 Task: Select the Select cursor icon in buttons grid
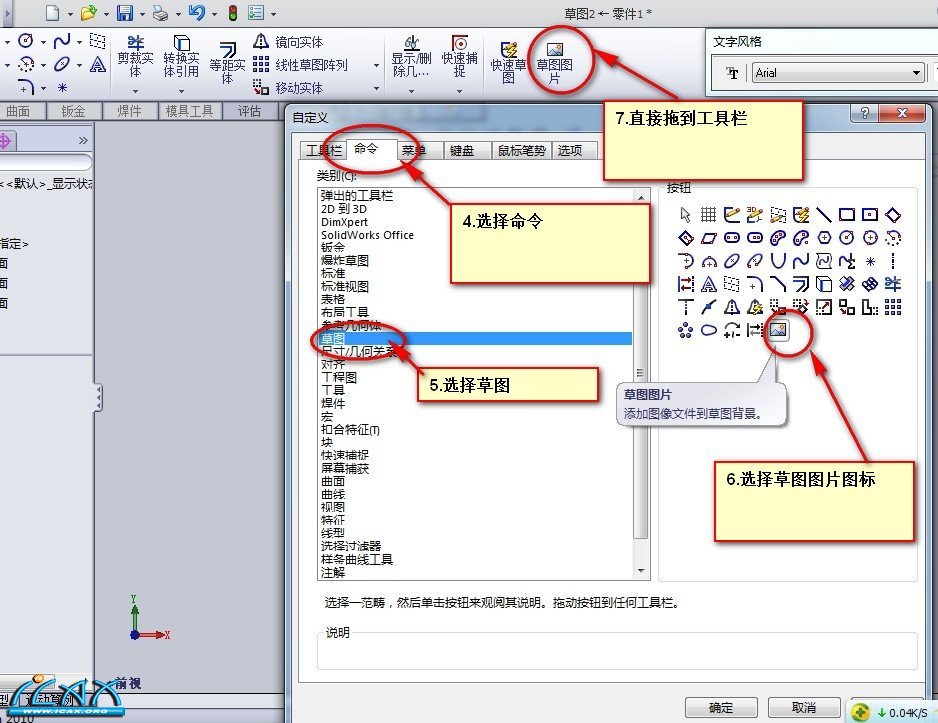coord(686,215)
